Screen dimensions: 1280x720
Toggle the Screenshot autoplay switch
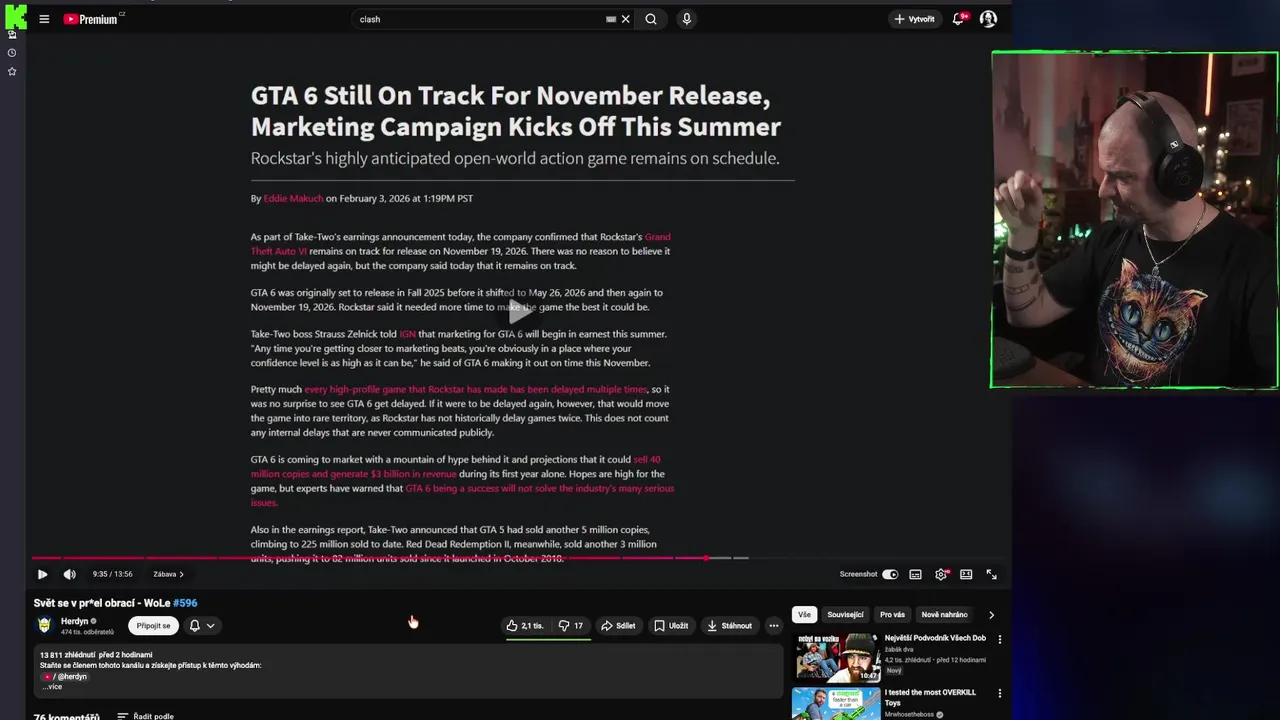tap(890, 574)
